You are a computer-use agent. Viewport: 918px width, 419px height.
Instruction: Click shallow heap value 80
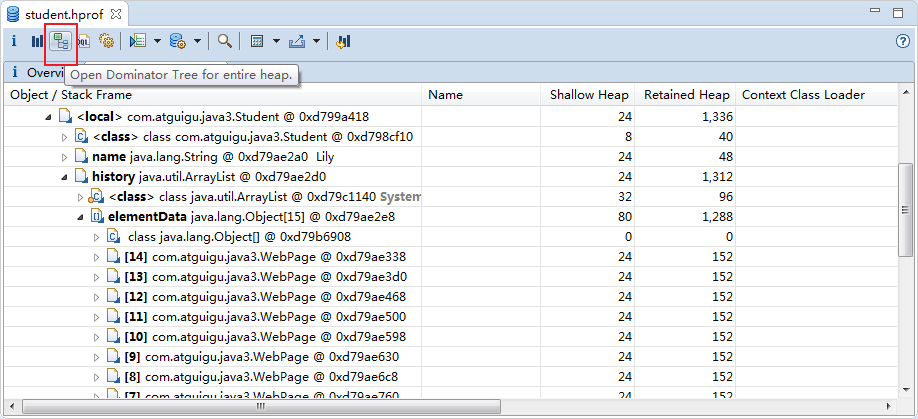pyautogui.click(x=625, y=217)
